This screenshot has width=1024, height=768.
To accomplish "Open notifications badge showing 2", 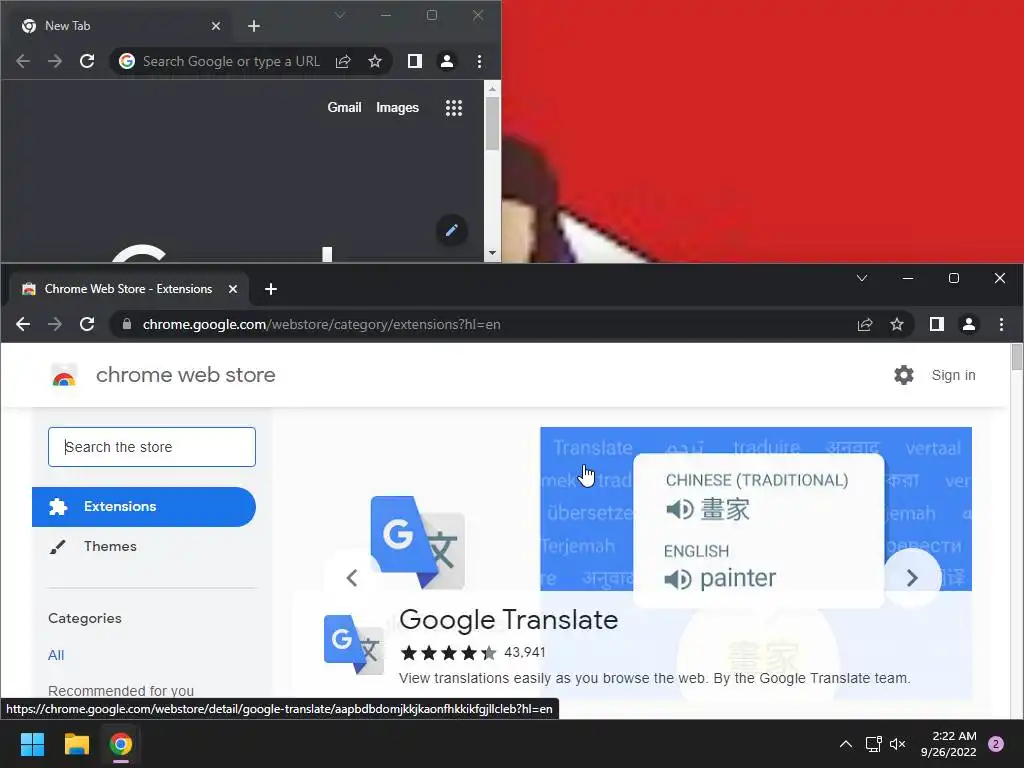I will point(996,744).
